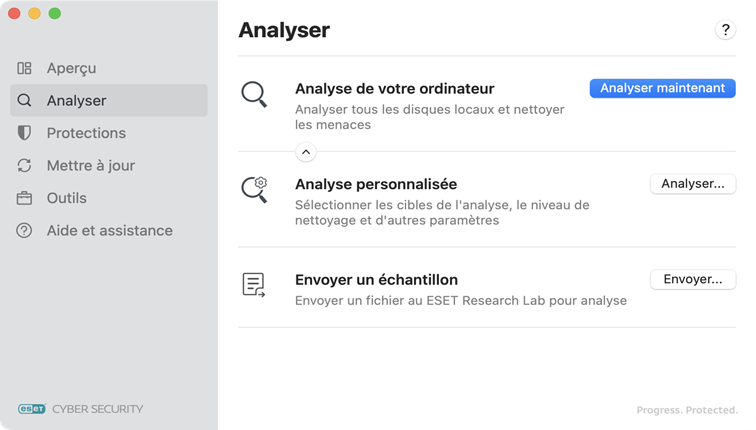Click the Outils briefcase icon
756x430 pixels.
[25, 198]
